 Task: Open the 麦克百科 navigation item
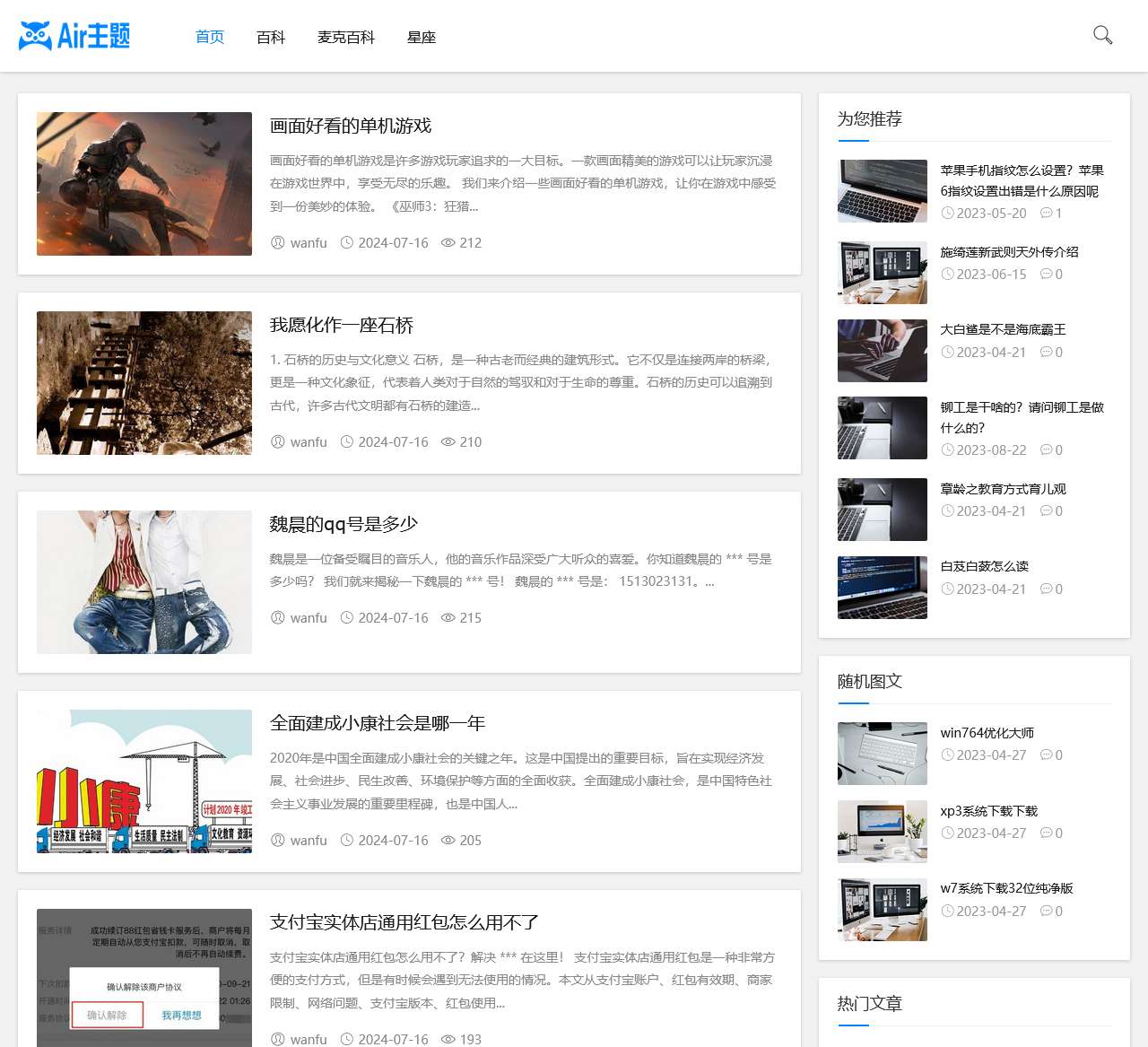tap(346, 37)
